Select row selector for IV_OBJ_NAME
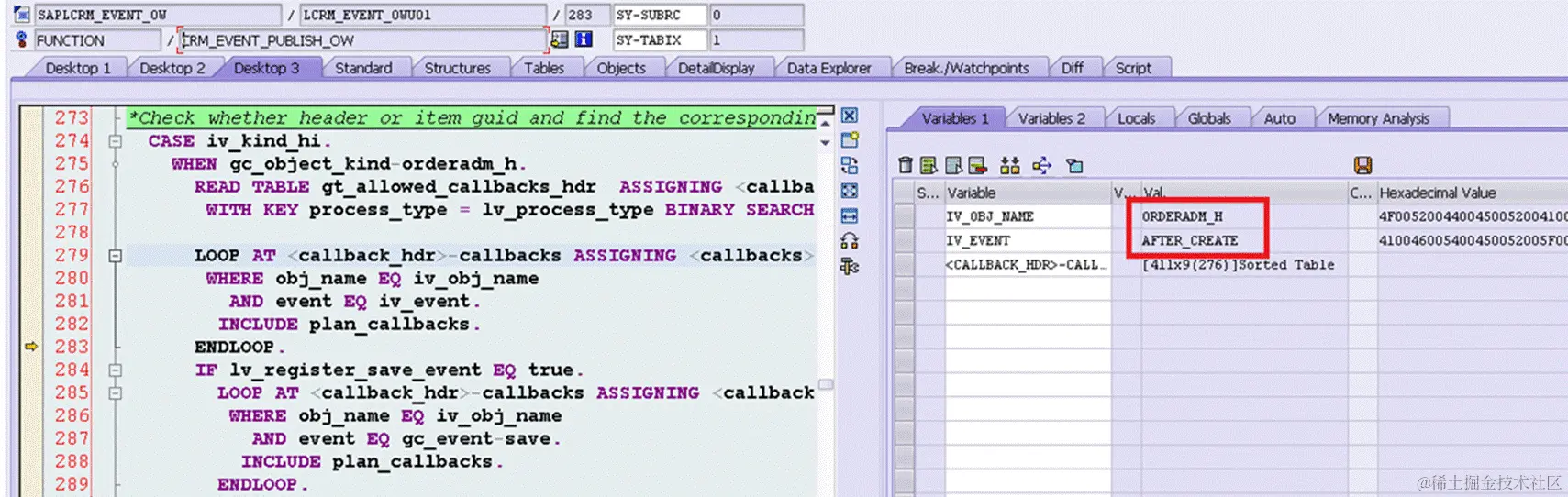 tap(905, 216)
